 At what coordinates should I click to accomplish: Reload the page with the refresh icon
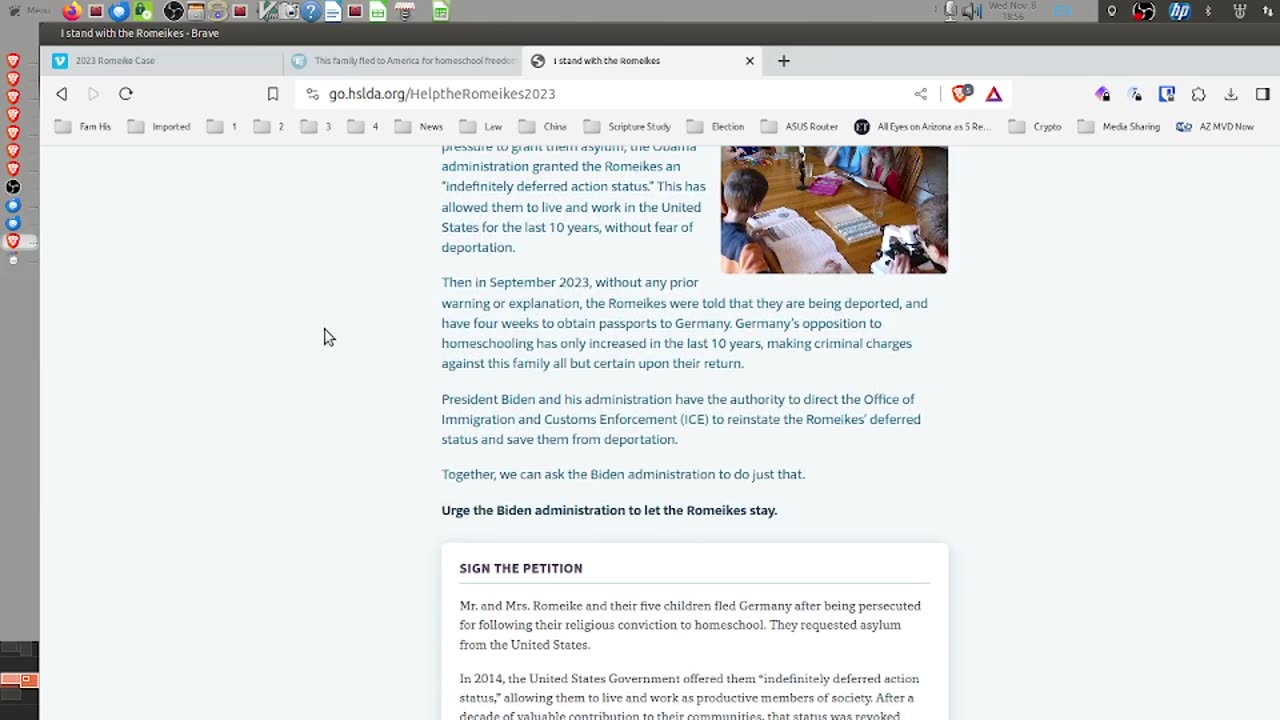pyautogui.click(x=126, y=94)
